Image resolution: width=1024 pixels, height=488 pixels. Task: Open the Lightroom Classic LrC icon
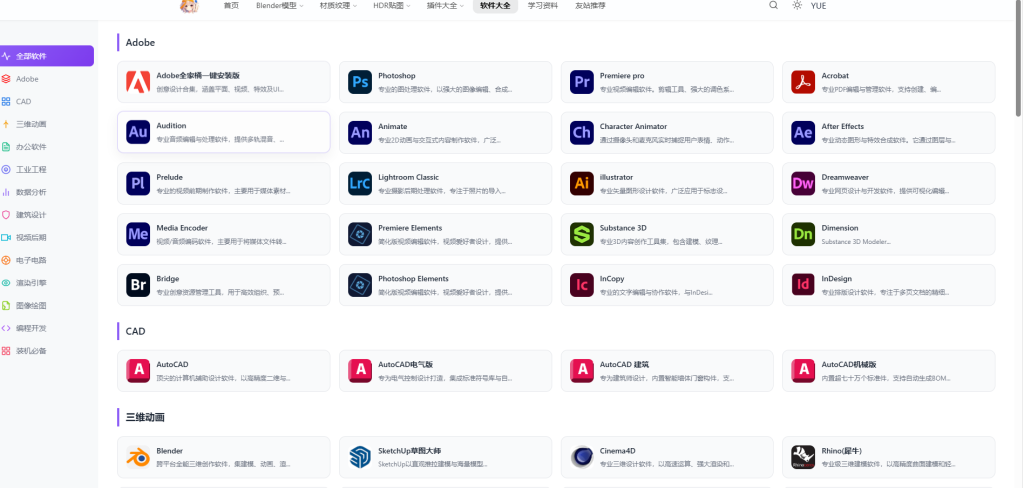(x=360, y=183)
